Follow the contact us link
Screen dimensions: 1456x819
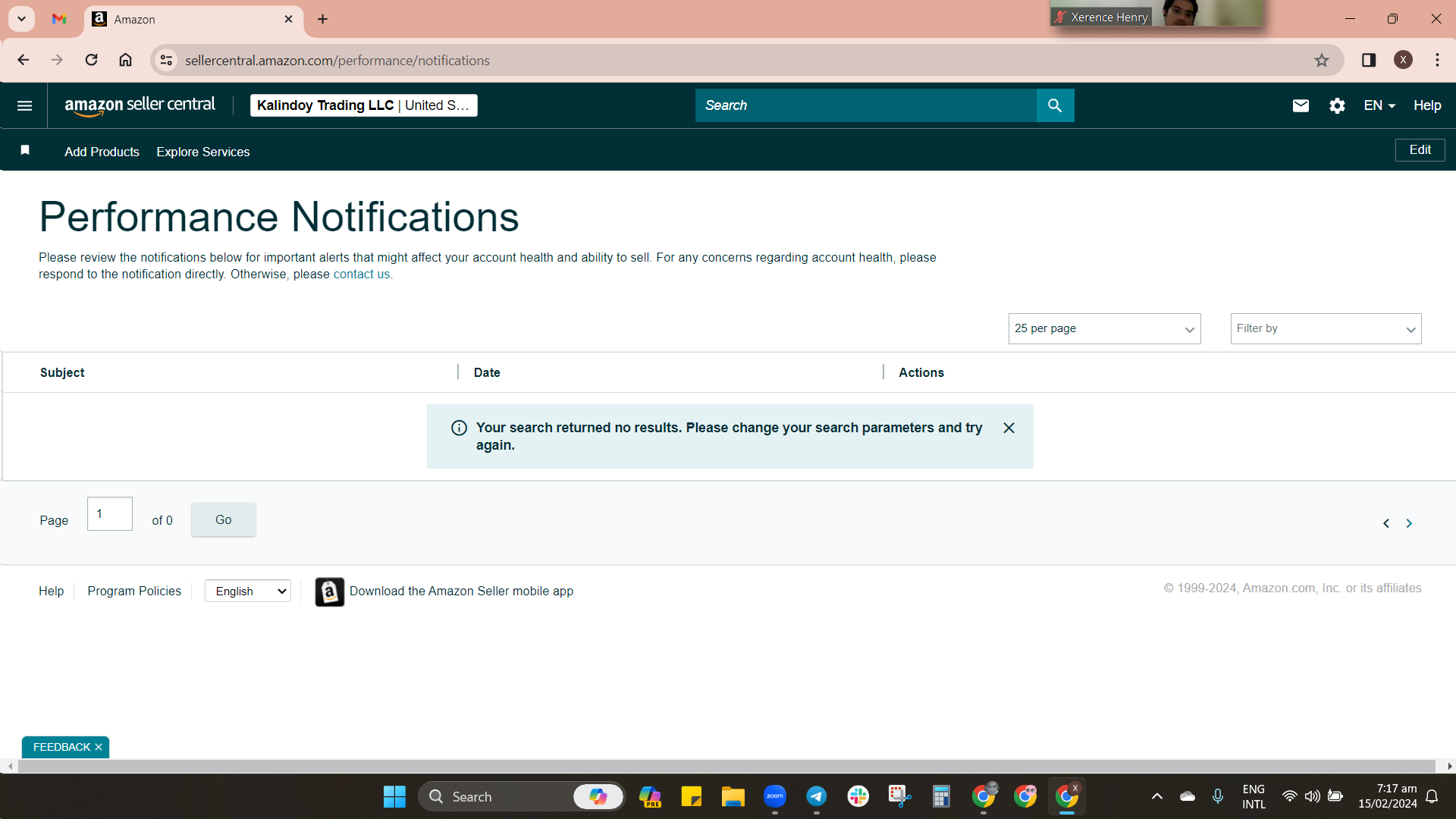tap(362, 275)
